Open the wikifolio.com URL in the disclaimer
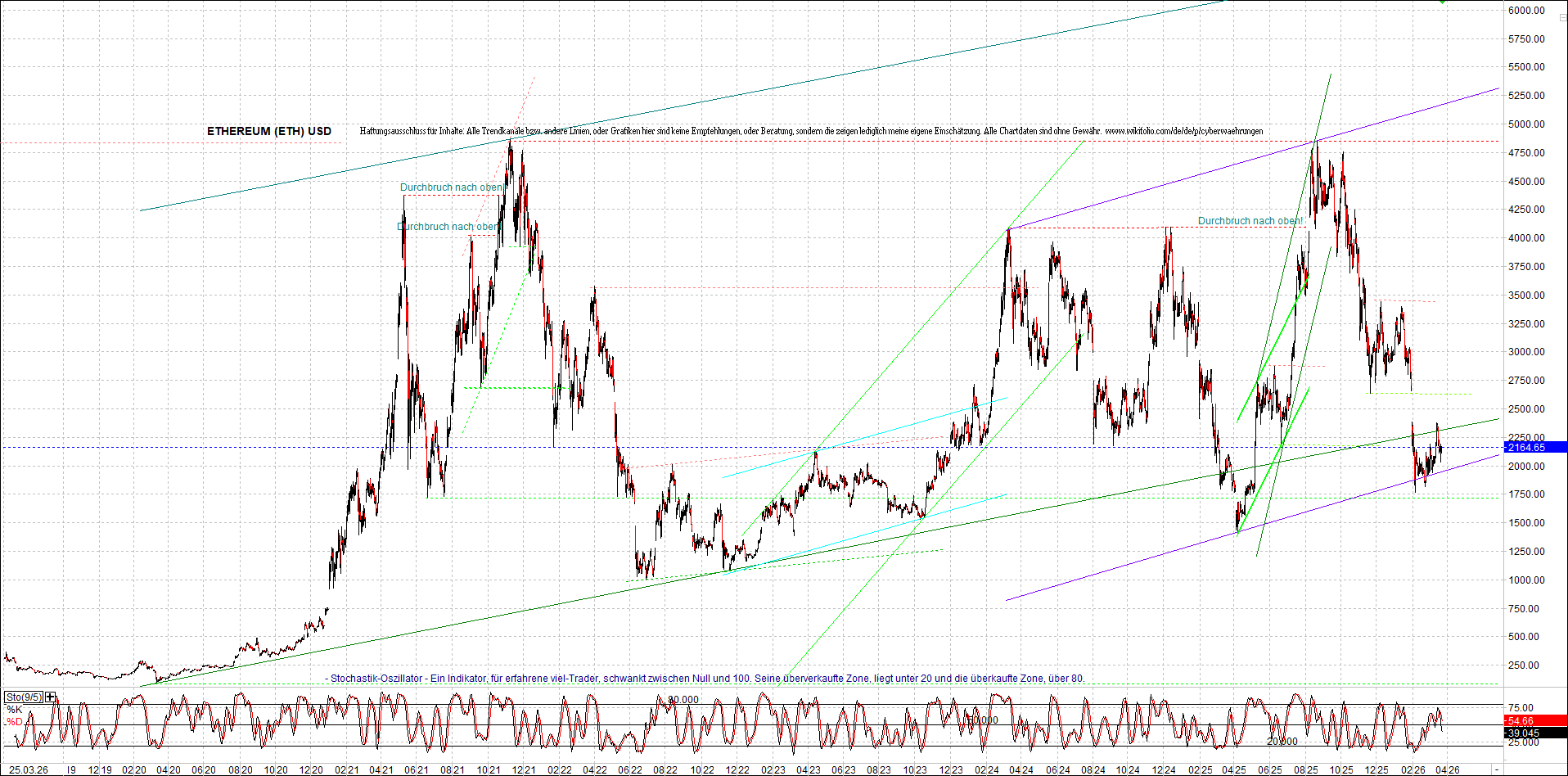The width and height of the screenshot is (1568, 776). [x=1183, y=131]
